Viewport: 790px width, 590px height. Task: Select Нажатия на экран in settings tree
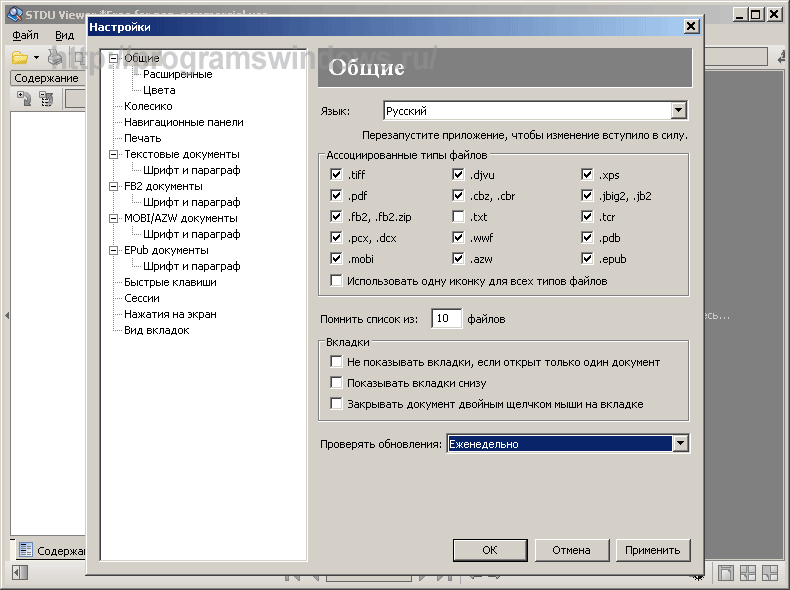coord(170,314)
